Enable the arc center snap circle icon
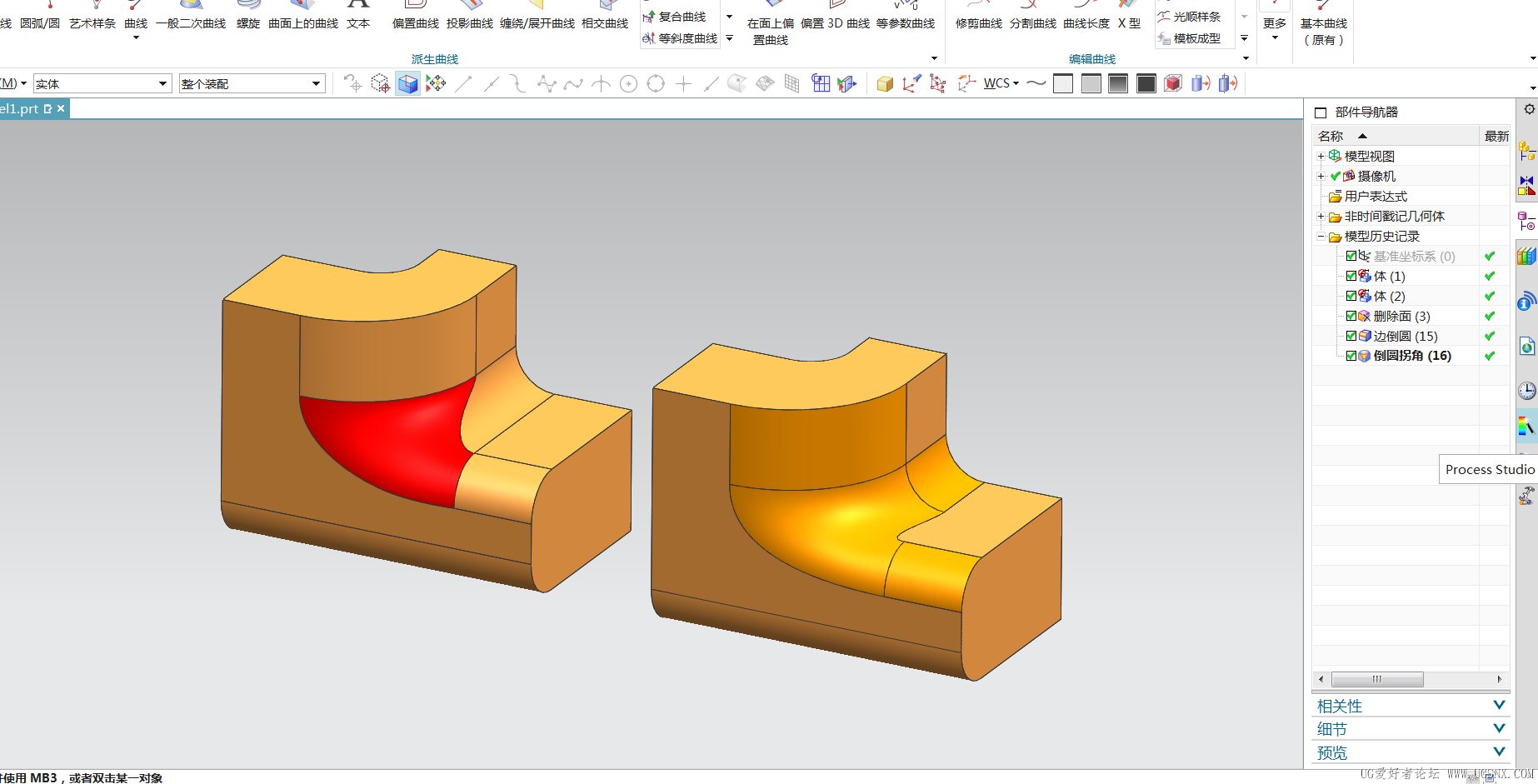This screenshot has height=784, width=1538. point(628,83)
